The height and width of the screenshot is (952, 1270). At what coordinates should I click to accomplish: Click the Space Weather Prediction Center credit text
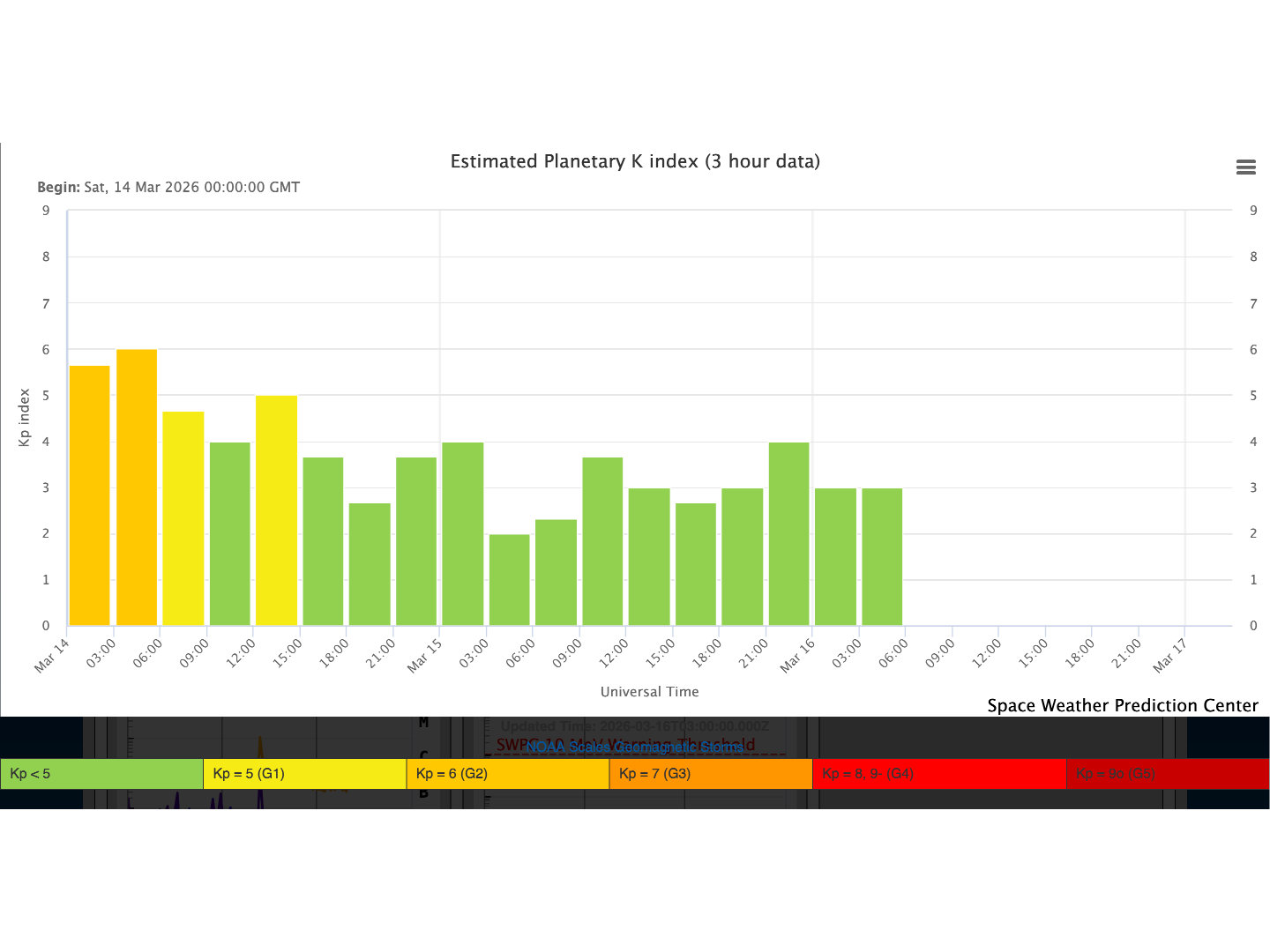pyautogui.click(x=1122, y=705)
